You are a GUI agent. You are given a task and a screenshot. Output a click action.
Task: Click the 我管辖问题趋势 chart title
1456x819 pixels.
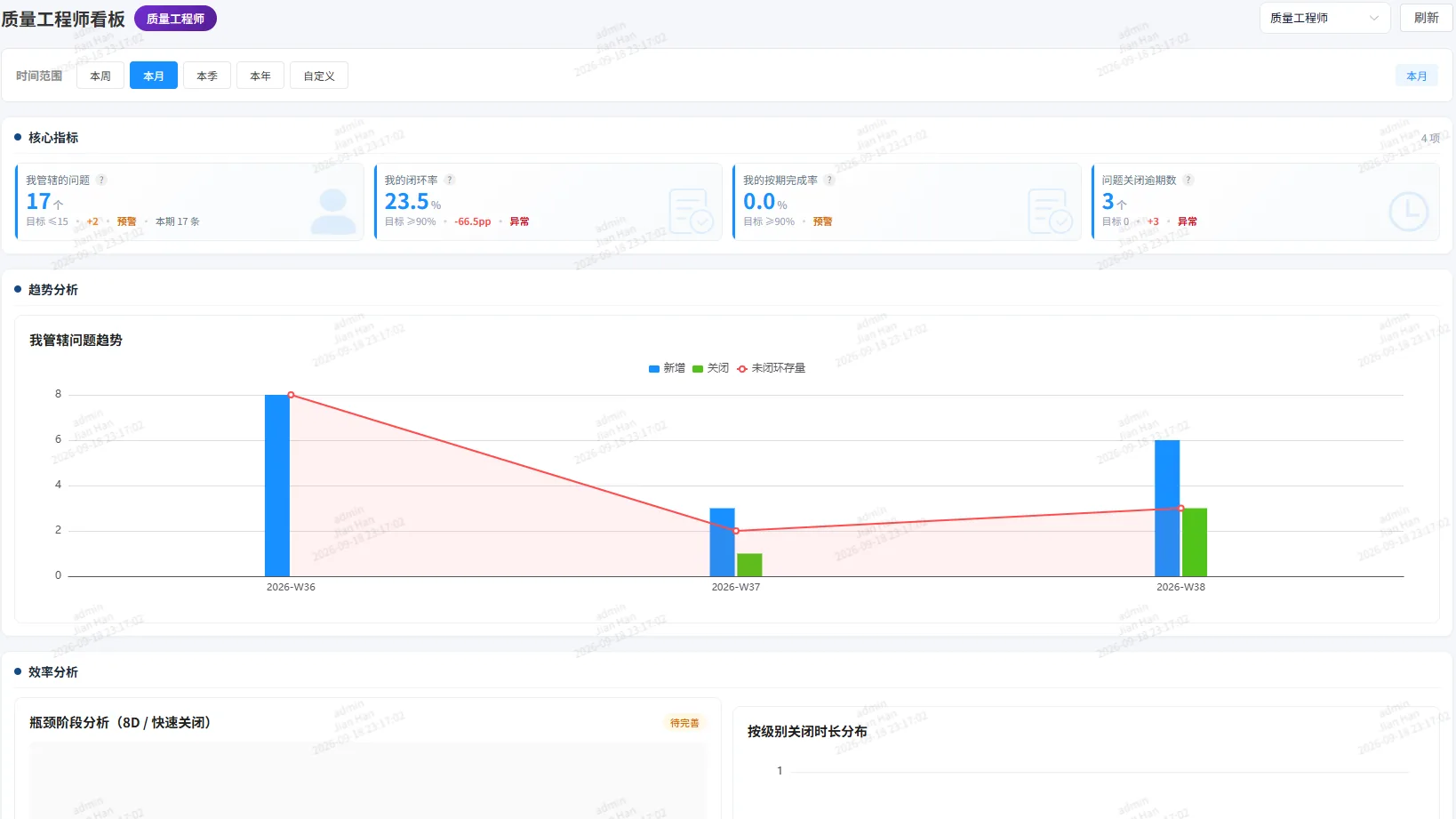coord(76,341)
